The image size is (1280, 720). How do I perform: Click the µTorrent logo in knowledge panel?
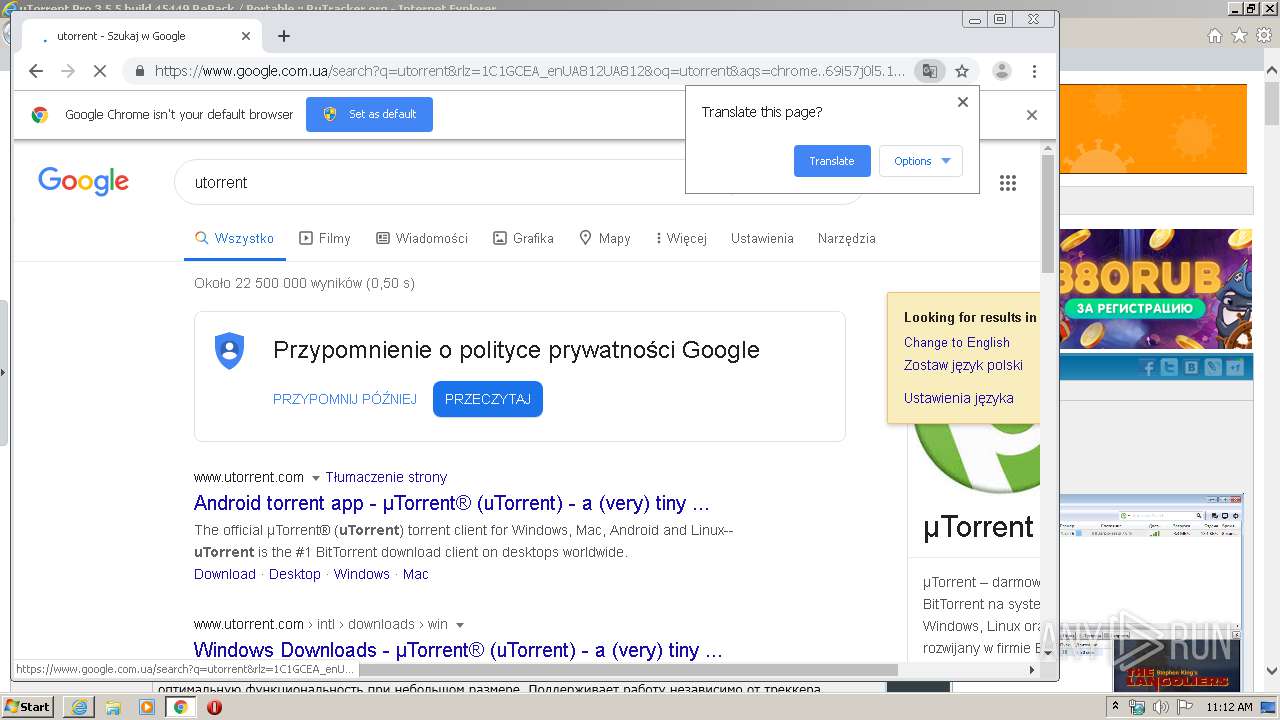pyautogui.click(x=978, y=458)
